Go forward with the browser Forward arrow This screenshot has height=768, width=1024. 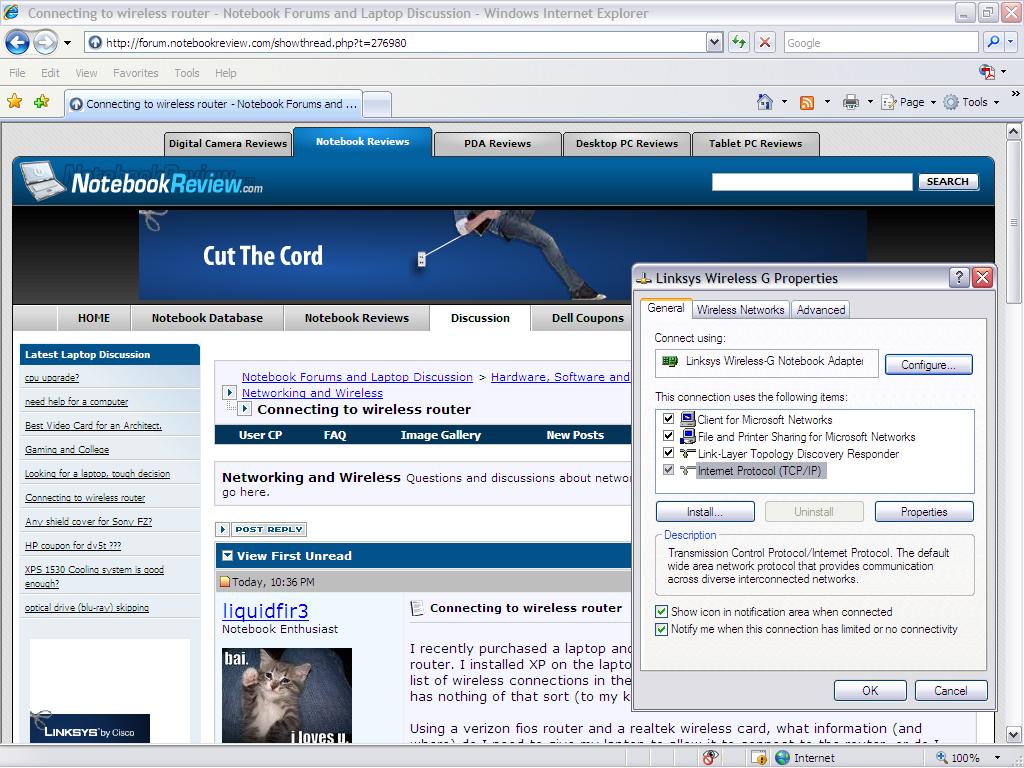45,43
